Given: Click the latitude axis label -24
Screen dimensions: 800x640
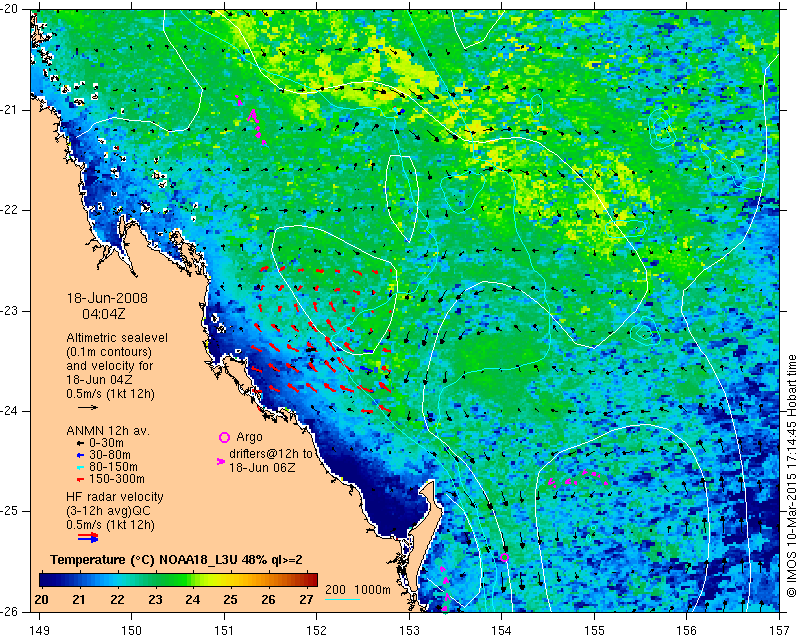Looking at the screenshot, I should click(10, 411).
